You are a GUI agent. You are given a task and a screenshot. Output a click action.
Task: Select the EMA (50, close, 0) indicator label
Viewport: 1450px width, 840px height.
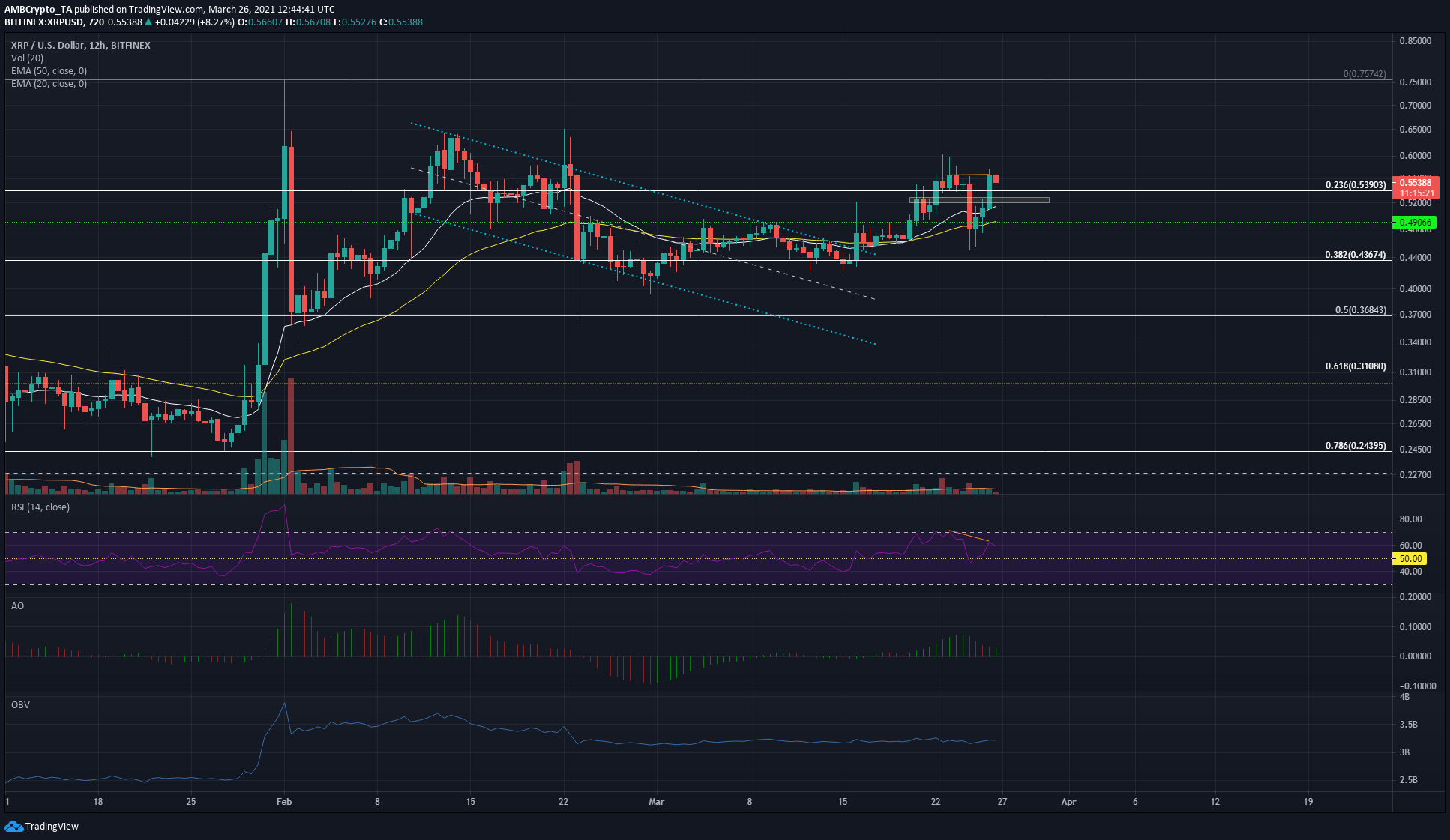tap(49, 70)
